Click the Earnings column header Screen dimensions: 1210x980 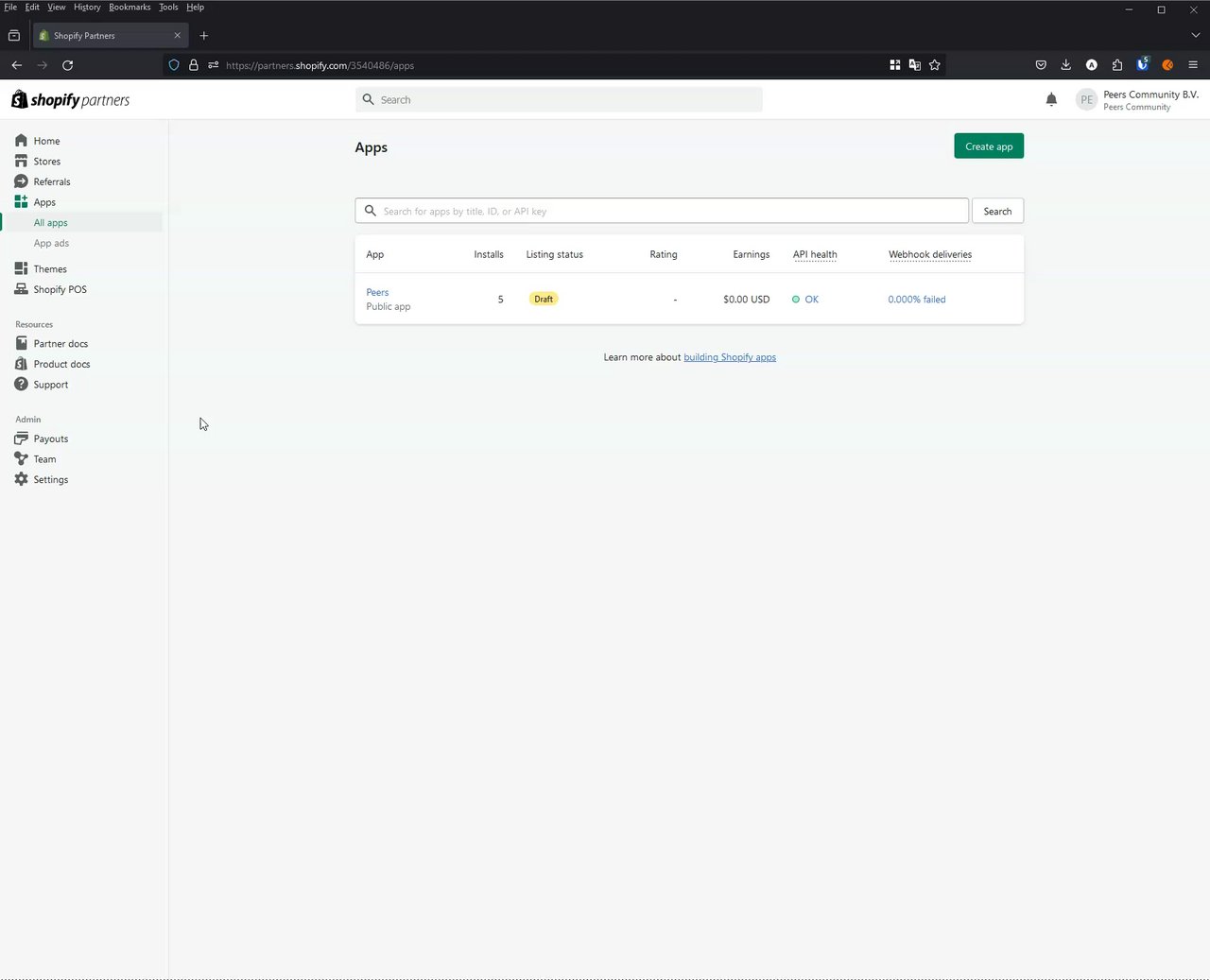click(752, 254)
